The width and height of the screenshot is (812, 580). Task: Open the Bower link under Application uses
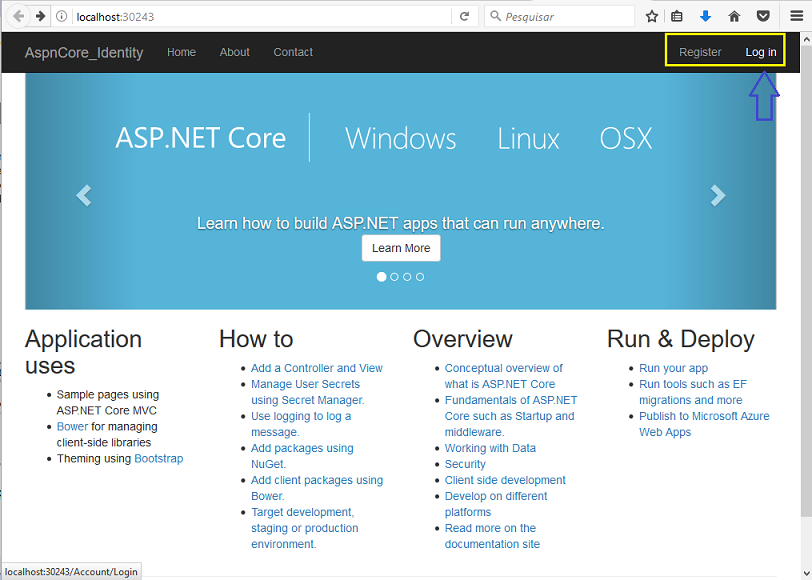coord(72,427)
